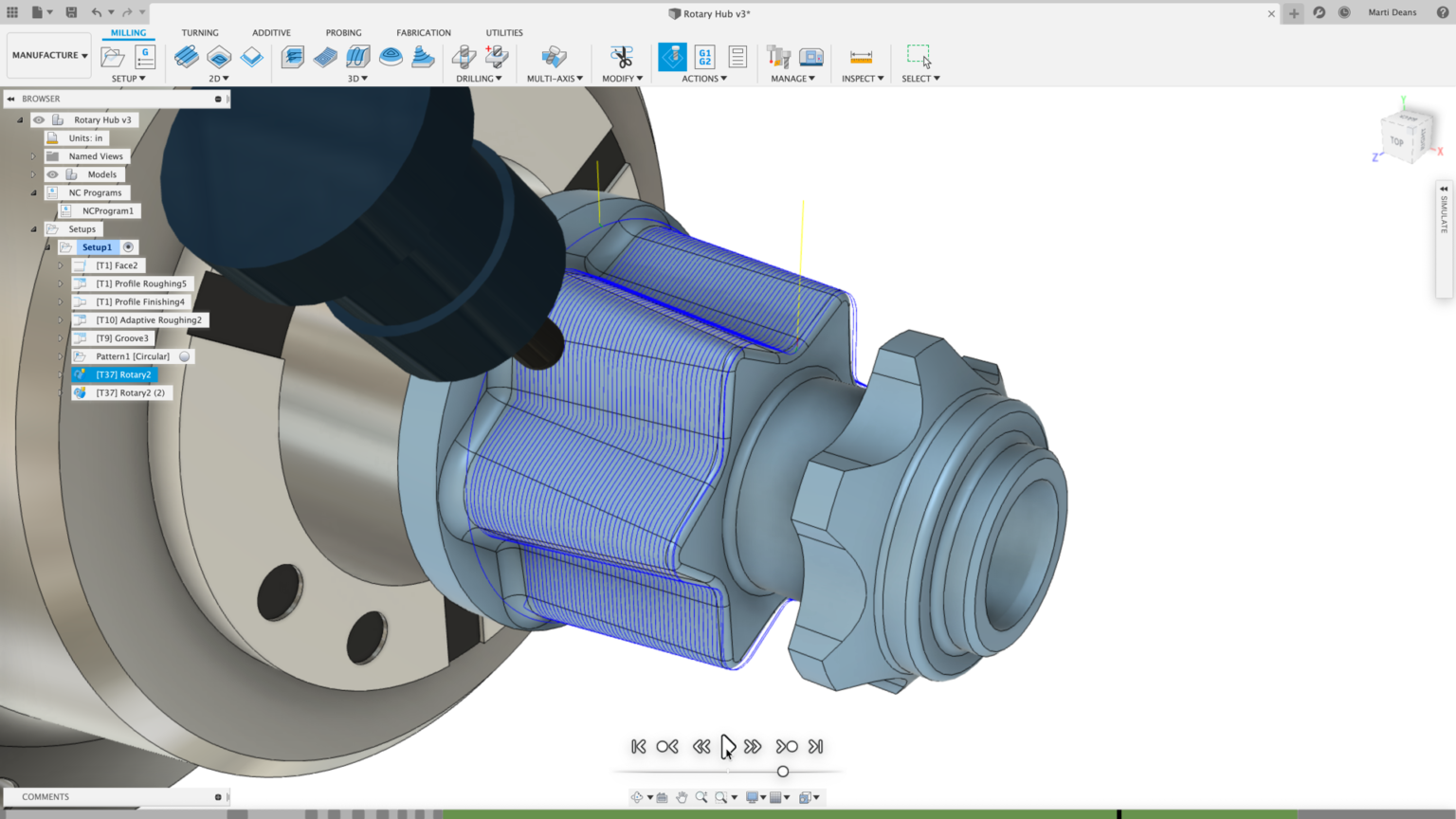Select the Pan hand tool icon

pyautogui.click(x=682, y=797)
